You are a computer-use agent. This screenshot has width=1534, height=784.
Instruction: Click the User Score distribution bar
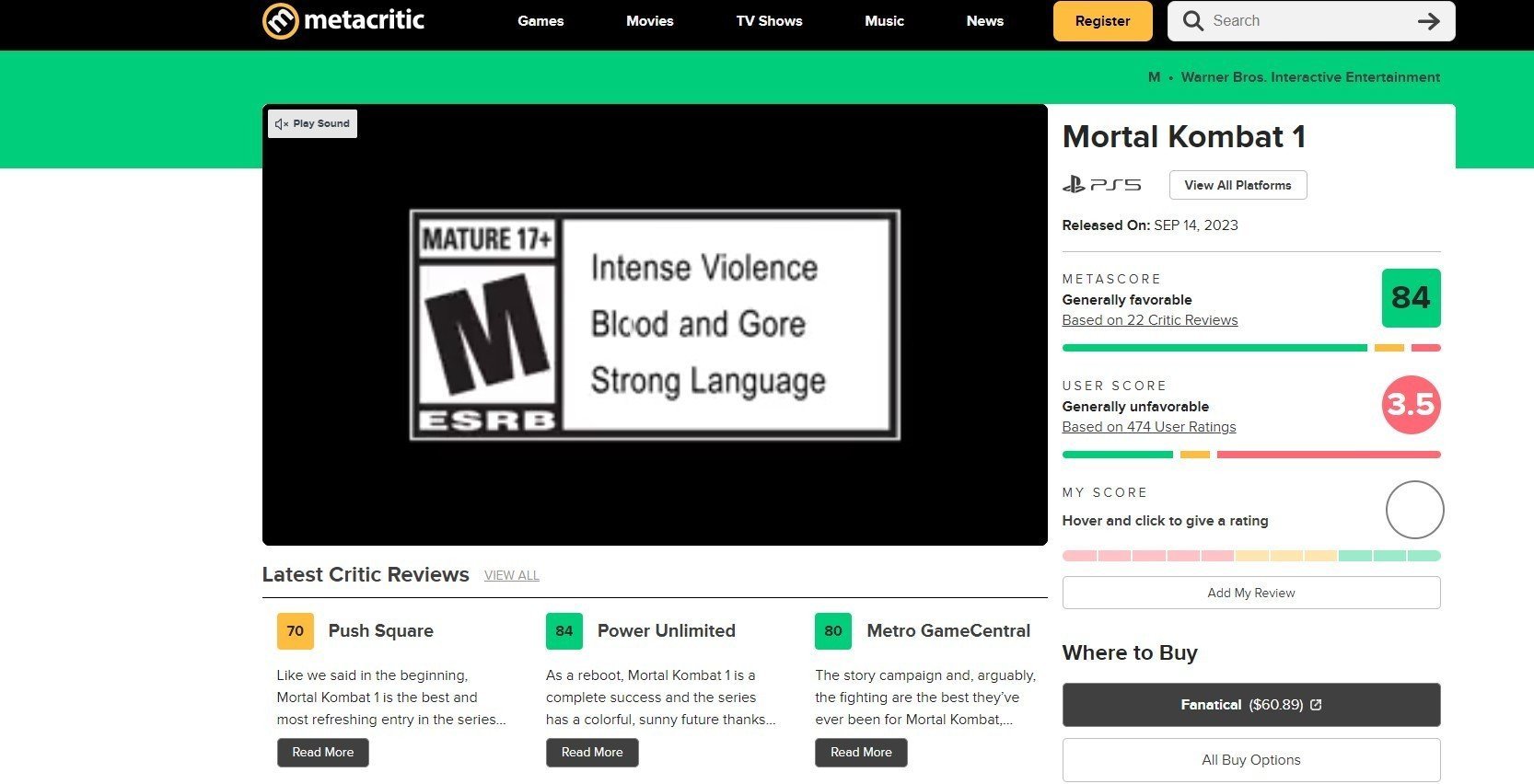tap(1251, 455)
